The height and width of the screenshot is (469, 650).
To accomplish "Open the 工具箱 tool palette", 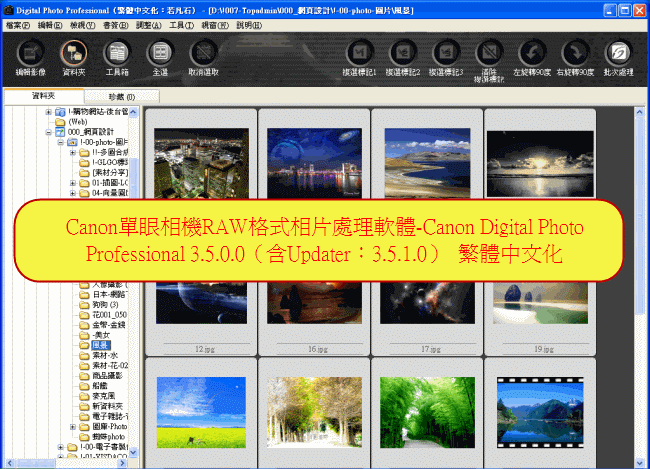I will pos(117,55).
